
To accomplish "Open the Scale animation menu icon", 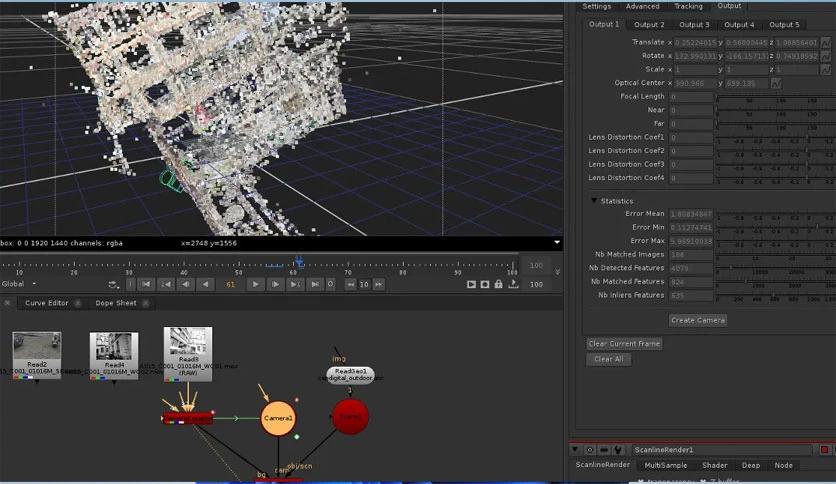I will [826, 69].
